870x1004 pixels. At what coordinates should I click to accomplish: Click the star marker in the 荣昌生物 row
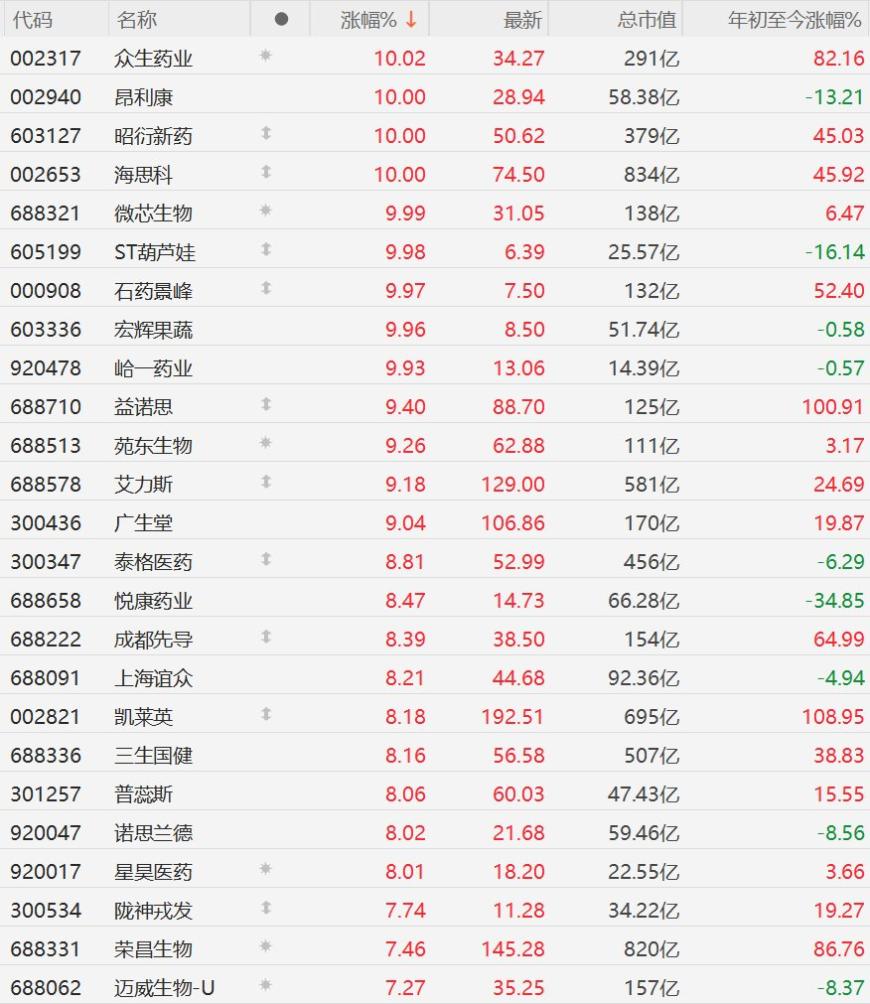coord(266,946)
